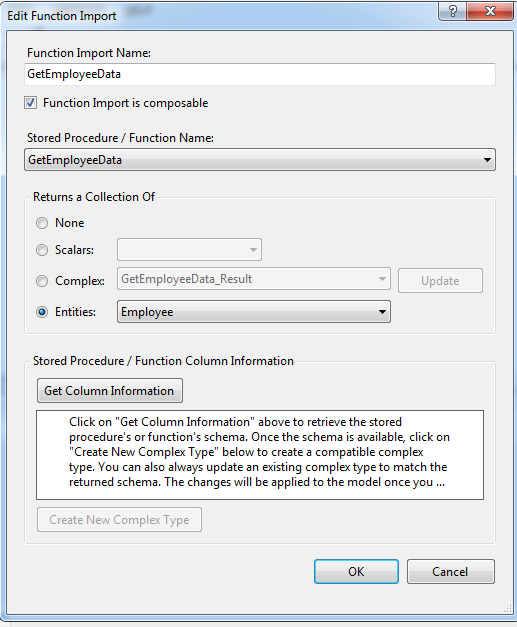Choose the Scalars radio option
This screenshot has width=517, height=627.
42,250
